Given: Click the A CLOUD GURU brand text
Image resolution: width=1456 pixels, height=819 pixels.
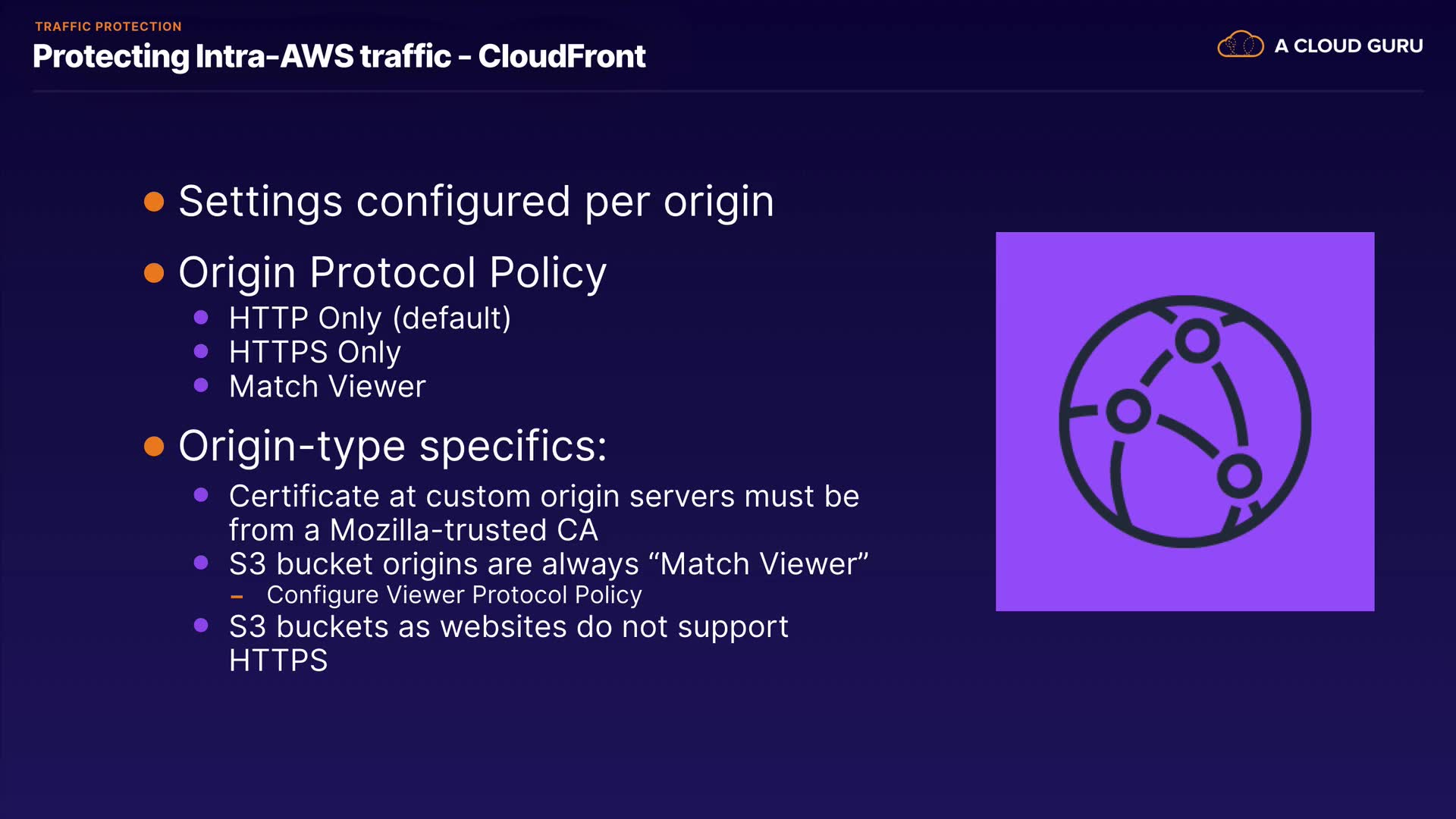Looking at the screenshot, I should pos(1348,46).
